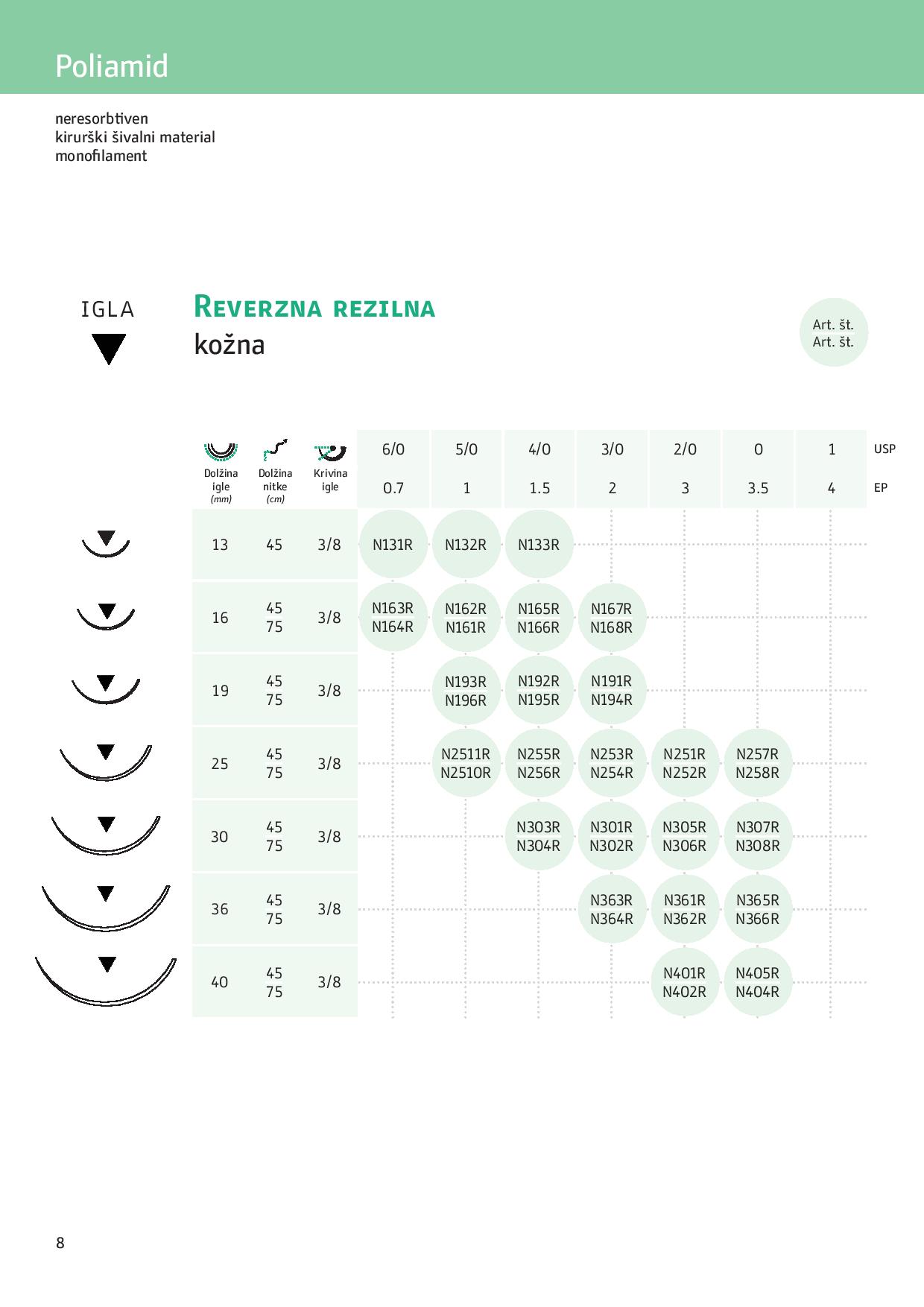924x1307 pixels.
Task: Click the 25 mm curved needle drawing
Action: (106, 762)
